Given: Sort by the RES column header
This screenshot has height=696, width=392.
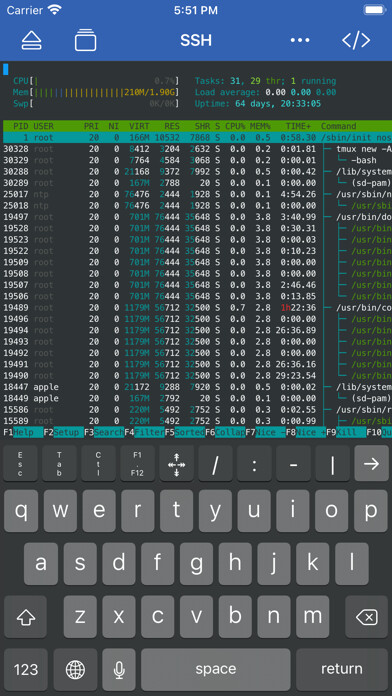Looking at the screenshot, I should pos(172,126).
